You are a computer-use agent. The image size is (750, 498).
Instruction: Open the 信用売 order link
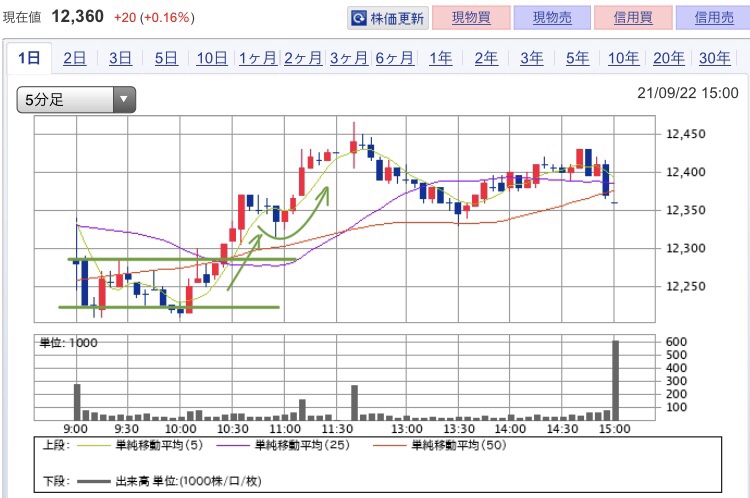[713, 18]
